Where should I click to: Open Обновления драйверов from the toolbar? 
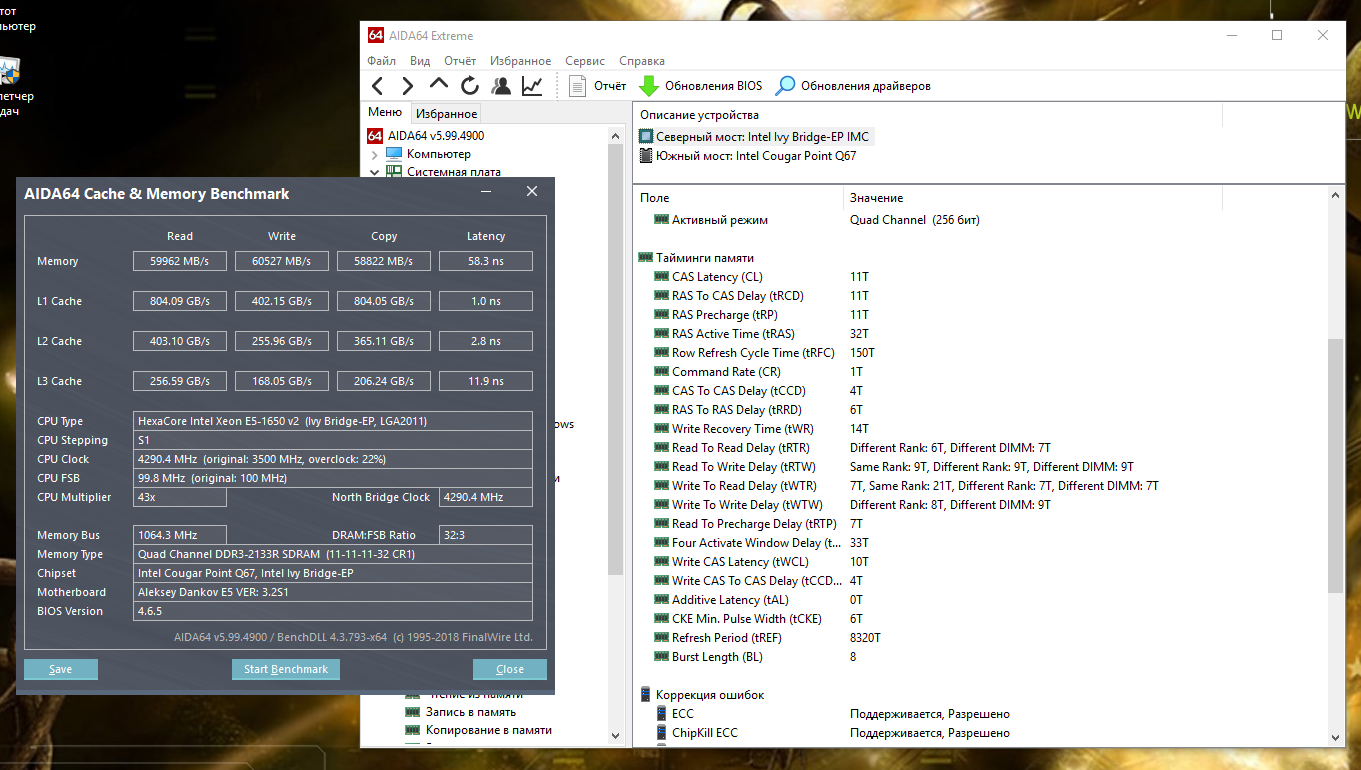(853, 86)
